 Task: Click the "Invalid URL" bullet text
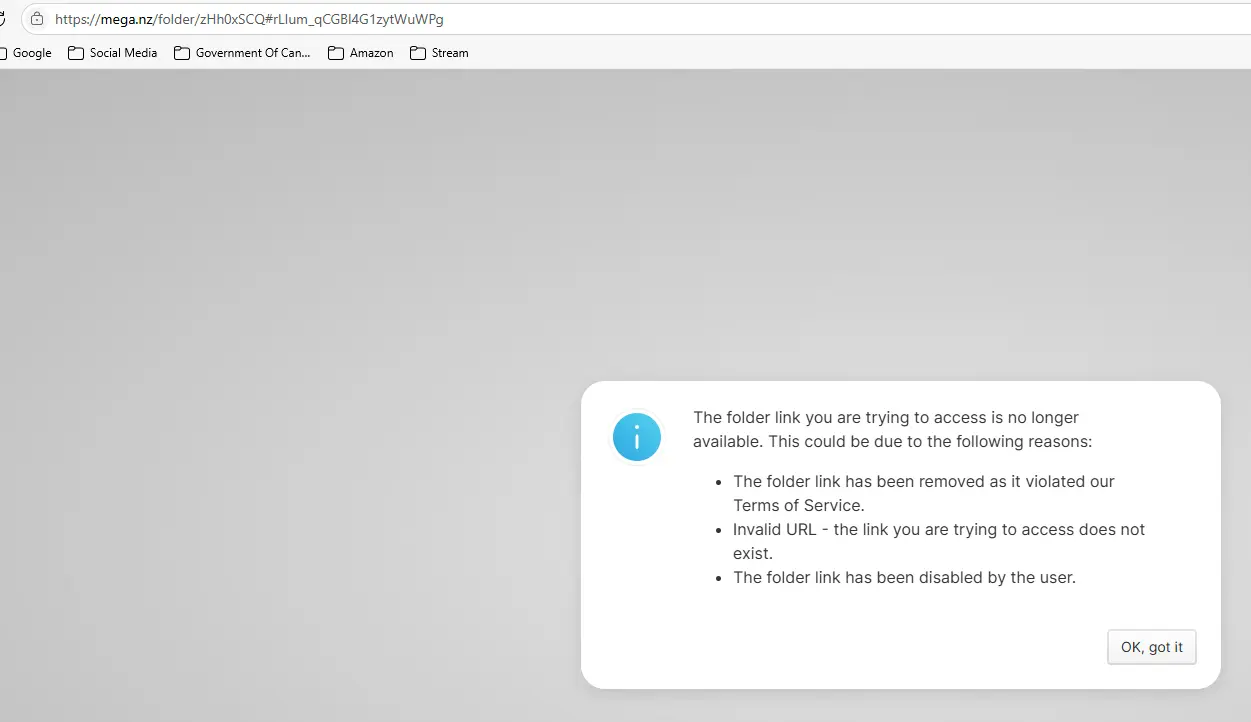(x=939, y=541)
